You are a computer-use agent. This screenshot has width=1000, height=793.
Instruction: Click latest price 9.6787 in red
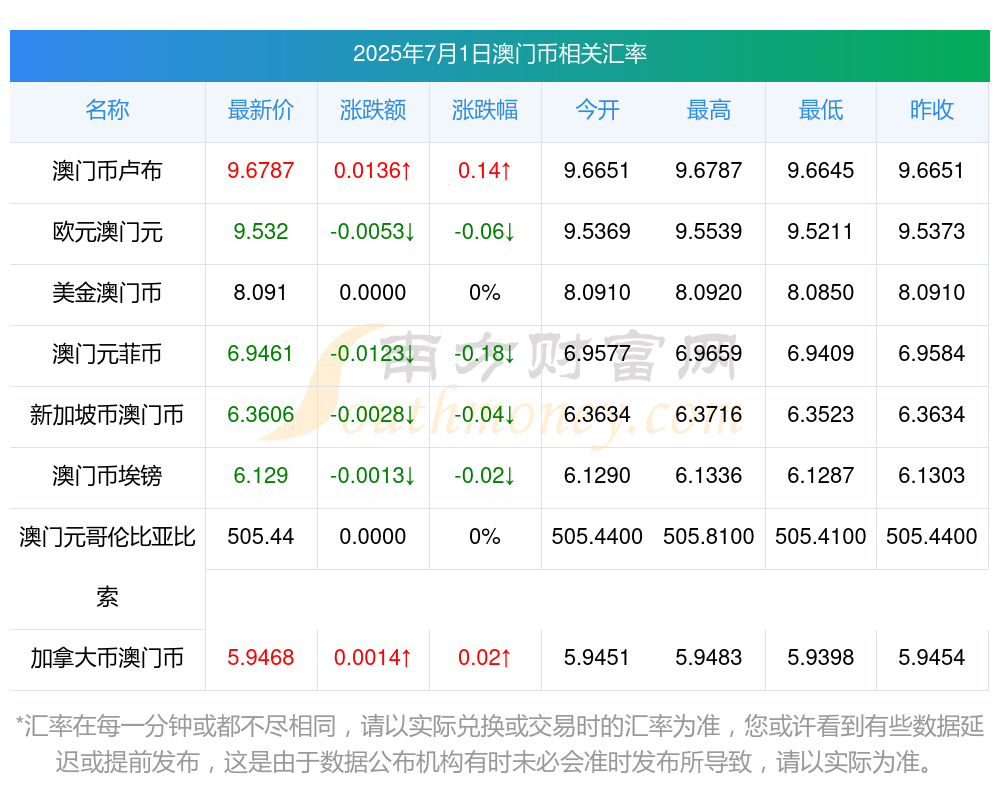[261, 170]
